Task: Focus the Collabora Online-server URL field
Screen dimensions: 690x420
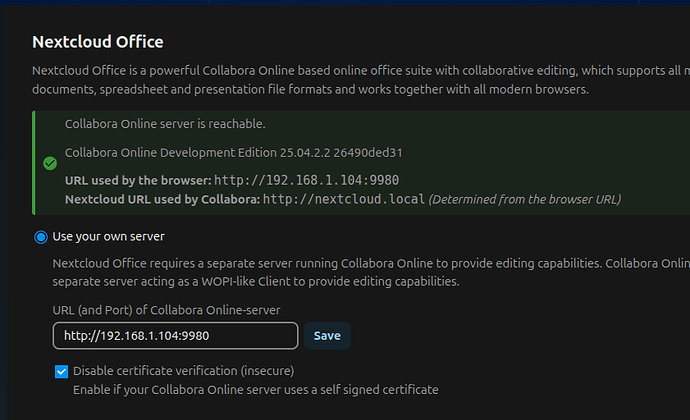Action: point(176,336)
